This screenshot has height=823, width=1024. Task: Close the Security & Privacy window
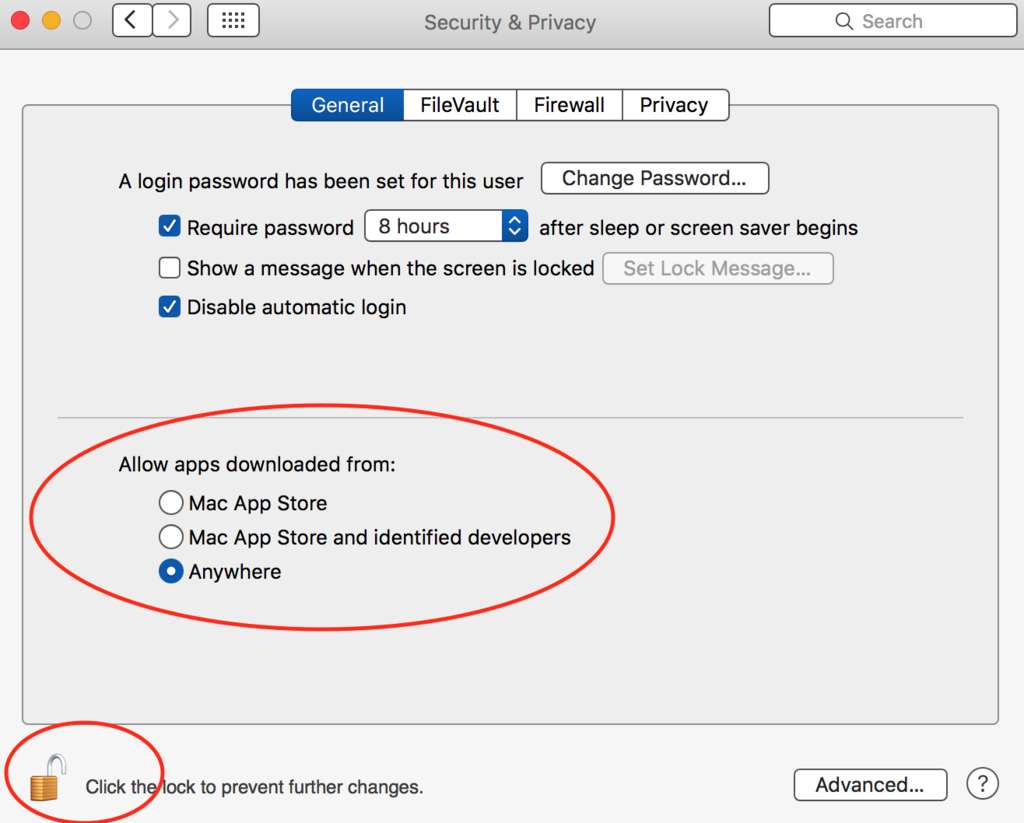click(x=20, y=20)
